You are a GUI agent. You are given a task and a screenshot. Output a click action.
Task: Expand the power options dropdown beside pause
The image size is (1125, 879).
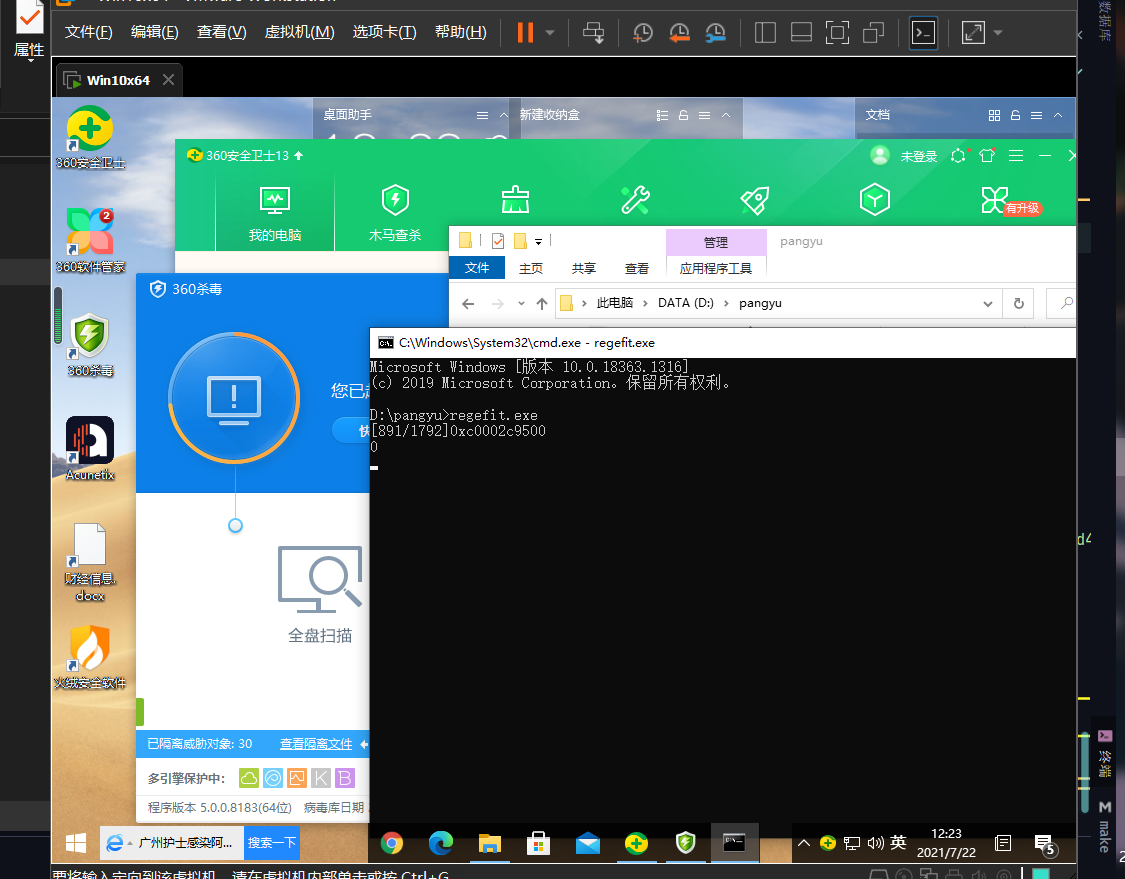click(x=550, y=32)
